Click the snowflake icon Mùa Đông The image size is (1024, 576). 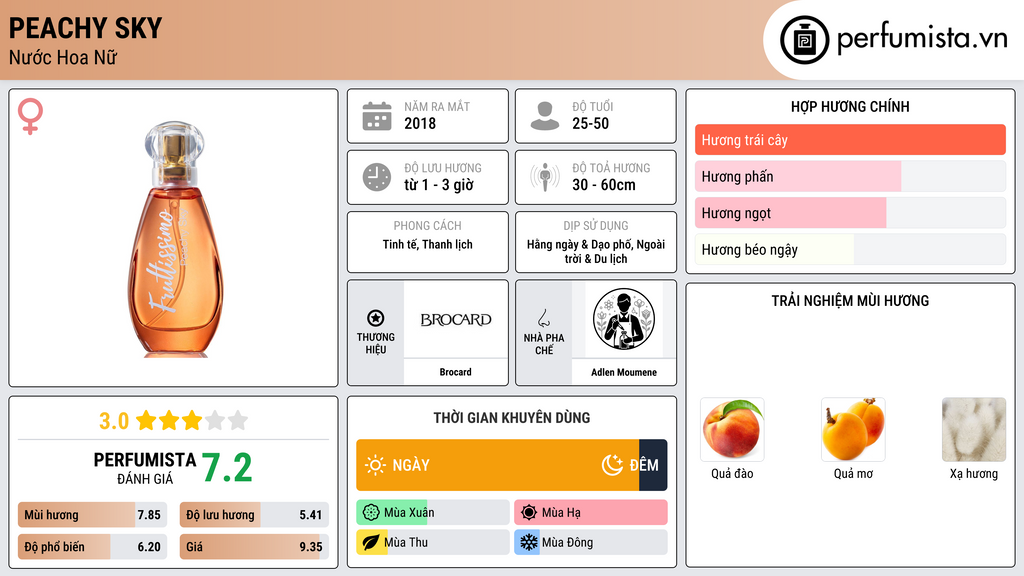pos(529,542)
